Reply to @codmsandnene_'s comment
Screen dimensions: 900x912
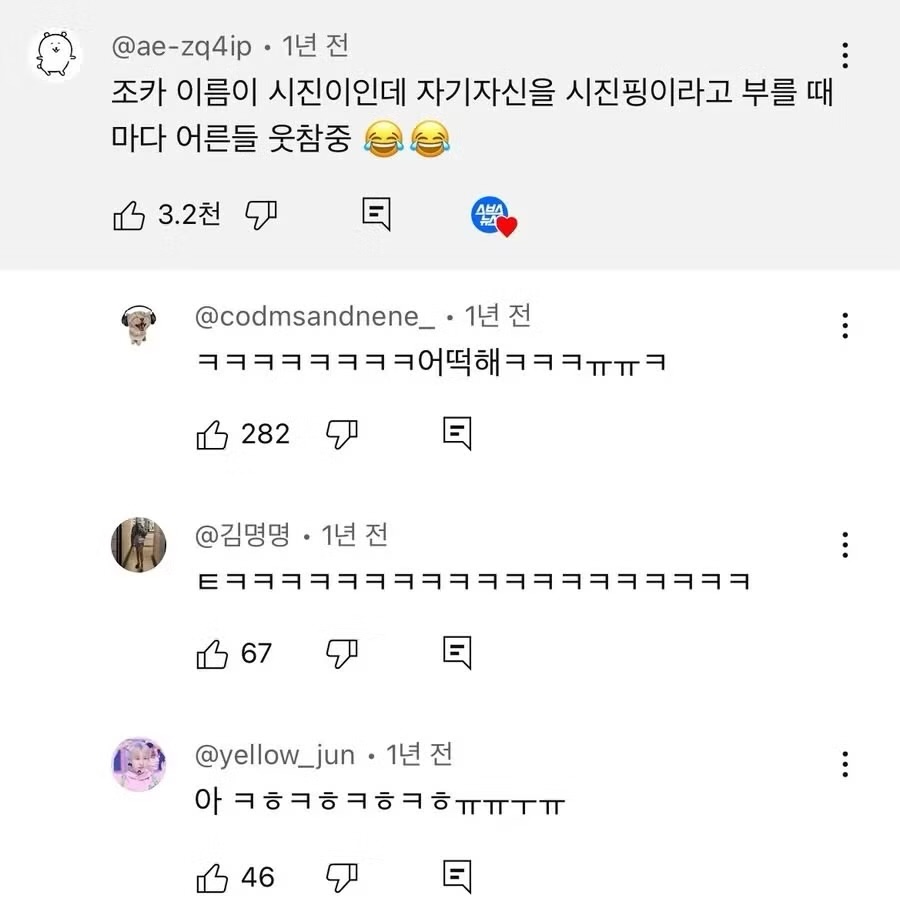click(457, 433)
